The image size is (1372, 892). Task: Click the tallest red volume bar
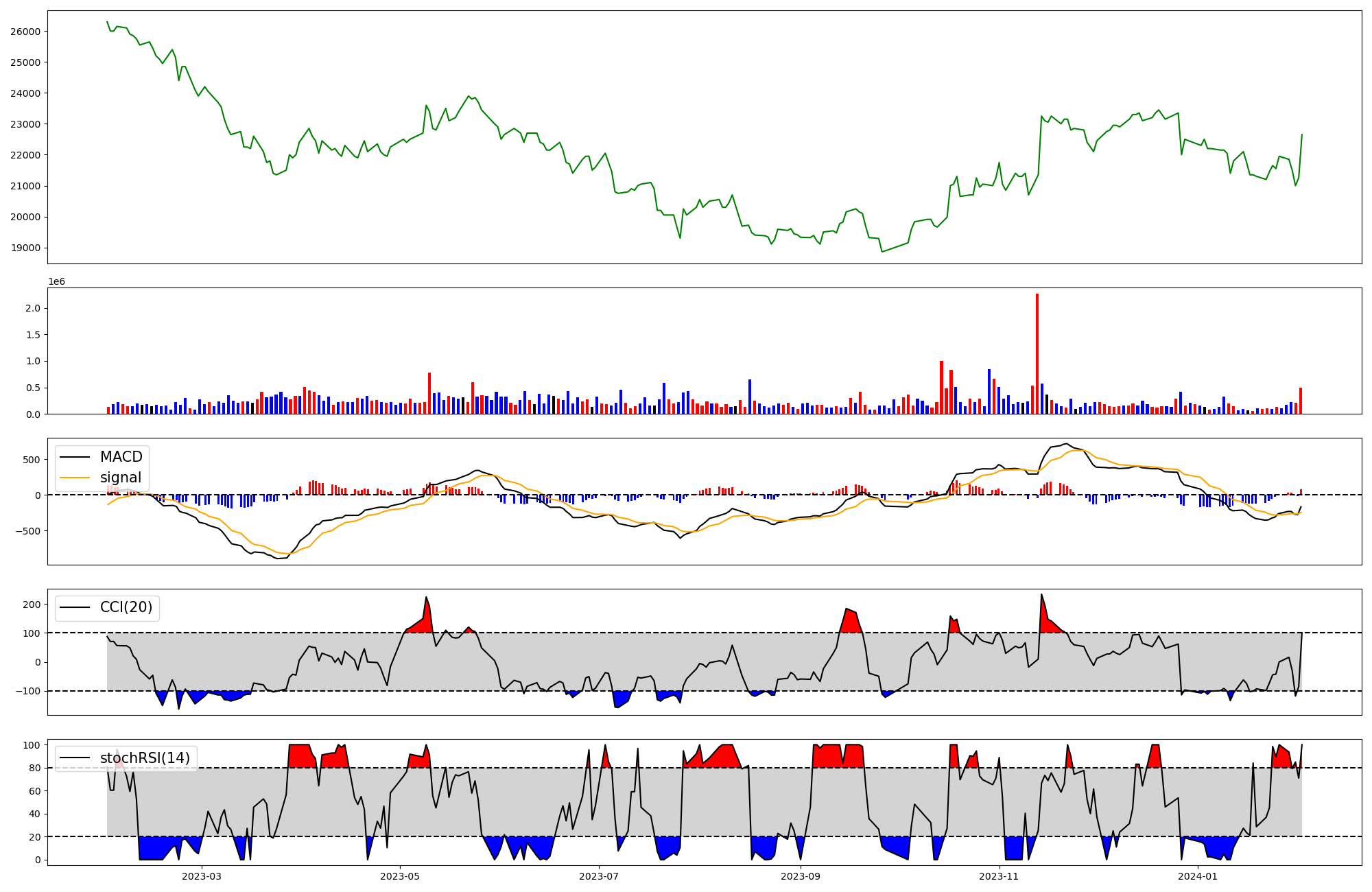1037,353
